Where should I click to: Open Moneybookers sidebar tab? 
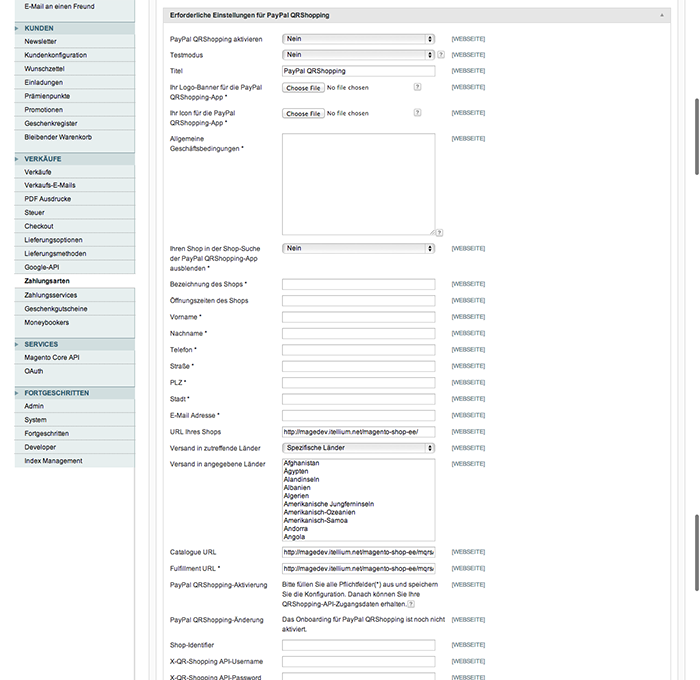point(75,322)
